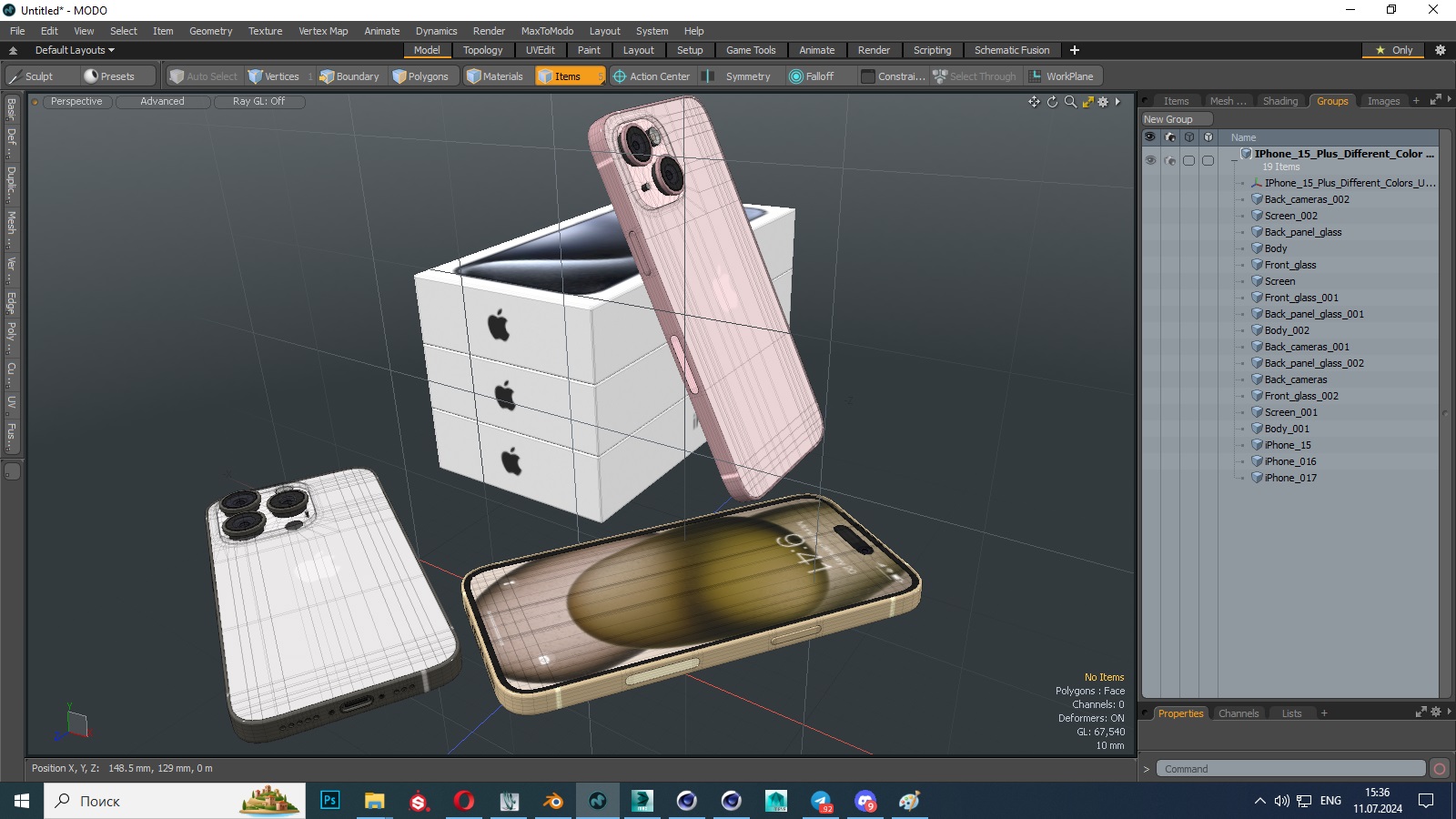This screenshot has width=1456, height=819.
Task: Open the Advanced shading style dropdown
Action: [x=162, y=102]
